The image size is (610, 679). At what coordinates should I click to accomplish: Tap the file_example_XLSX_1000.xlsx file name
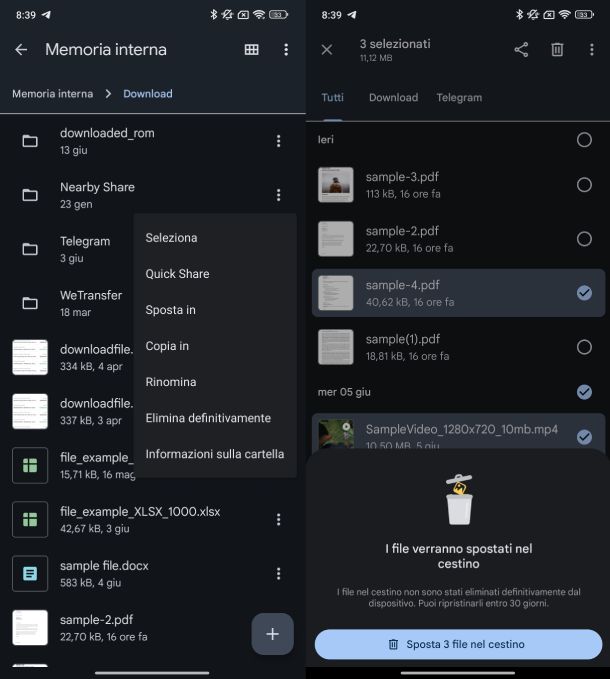(x=140, y=511)
